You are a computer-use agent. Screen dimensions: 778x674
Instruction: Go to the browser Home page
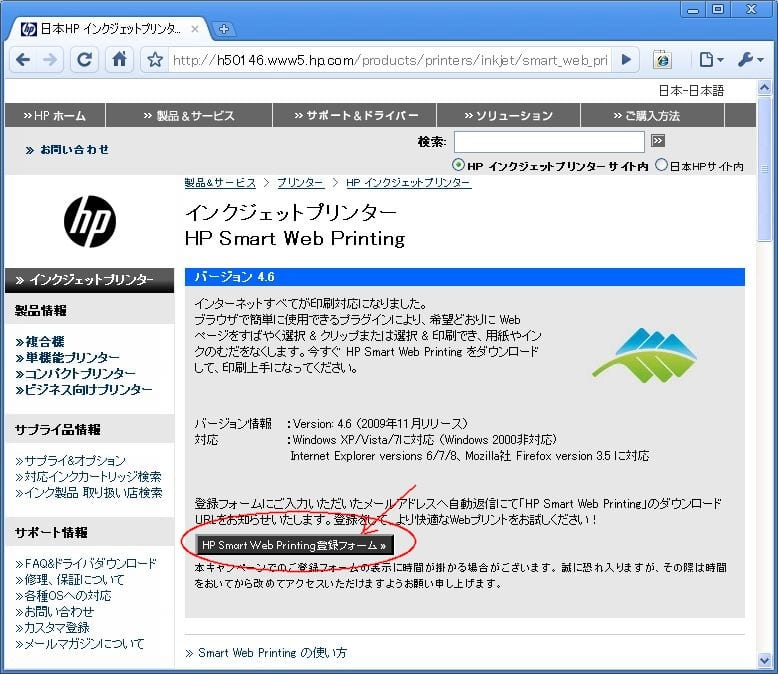(x=119, y=60)
